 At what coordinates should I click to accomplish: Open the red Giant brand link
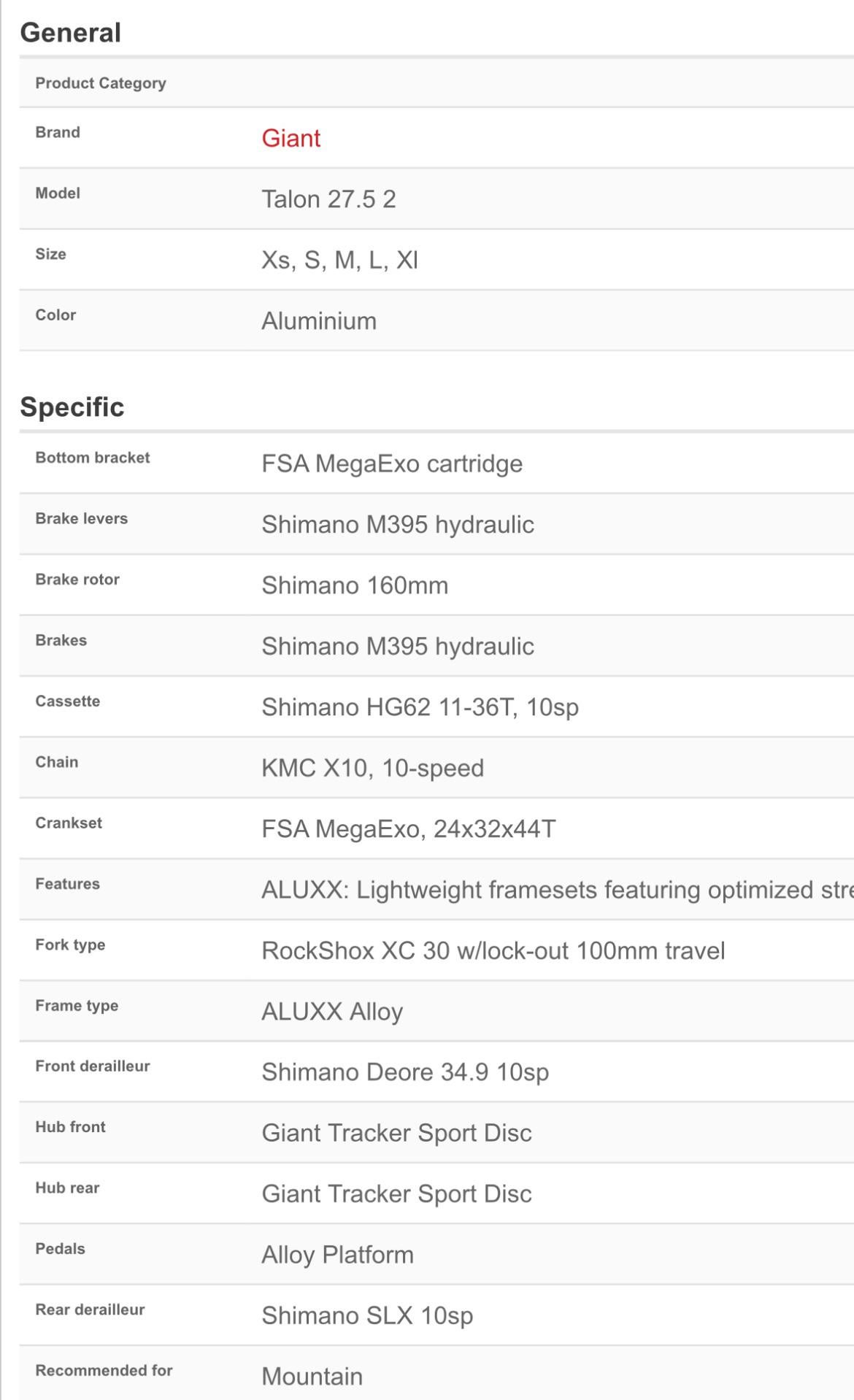tap(291, 138)
